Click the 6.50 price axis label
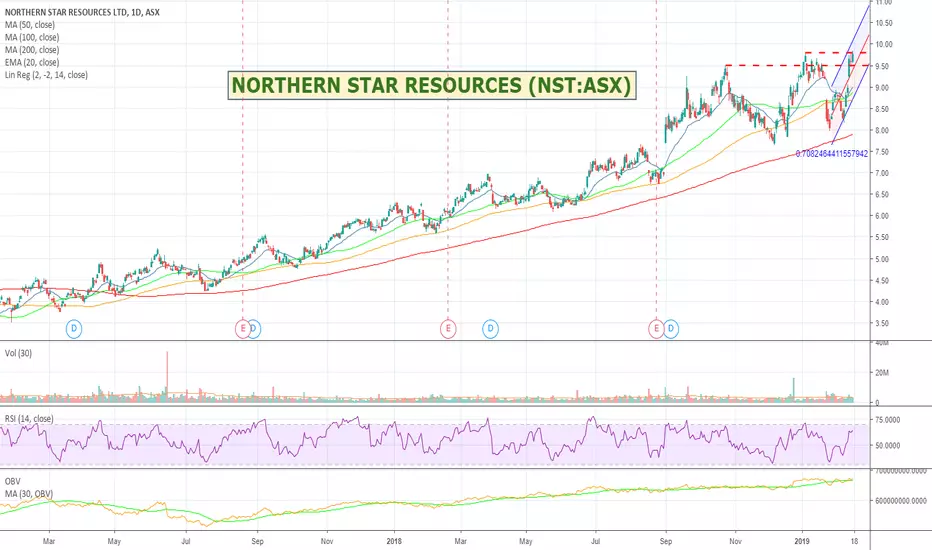This screenshot has width=932, height=550. coord(882,194)
